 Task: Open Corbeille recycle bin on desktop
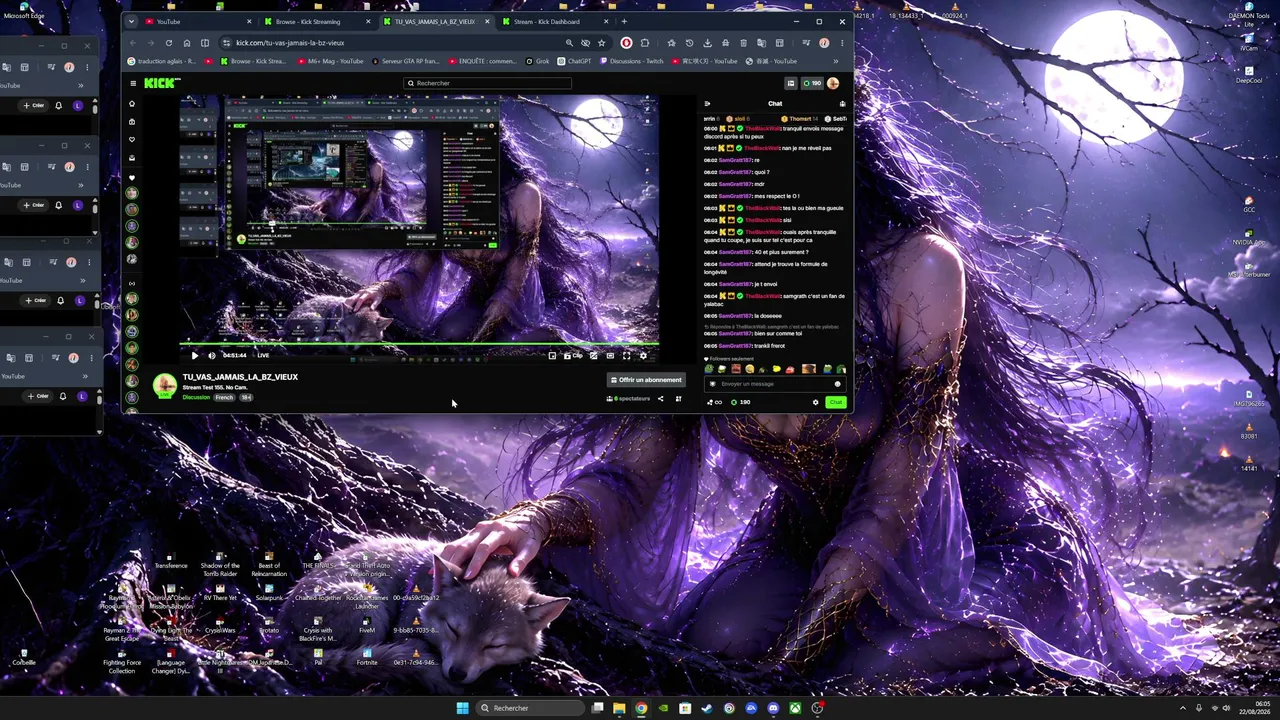click(24, 656)
